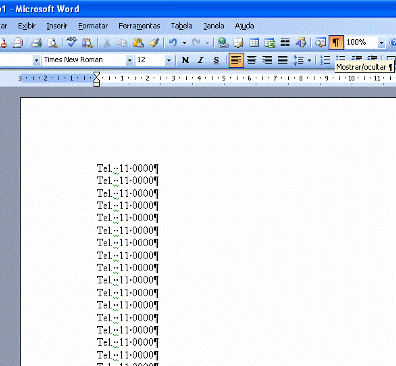Click the insert table icon
This screenshot has width=396, height=366.
pos(254,43)
